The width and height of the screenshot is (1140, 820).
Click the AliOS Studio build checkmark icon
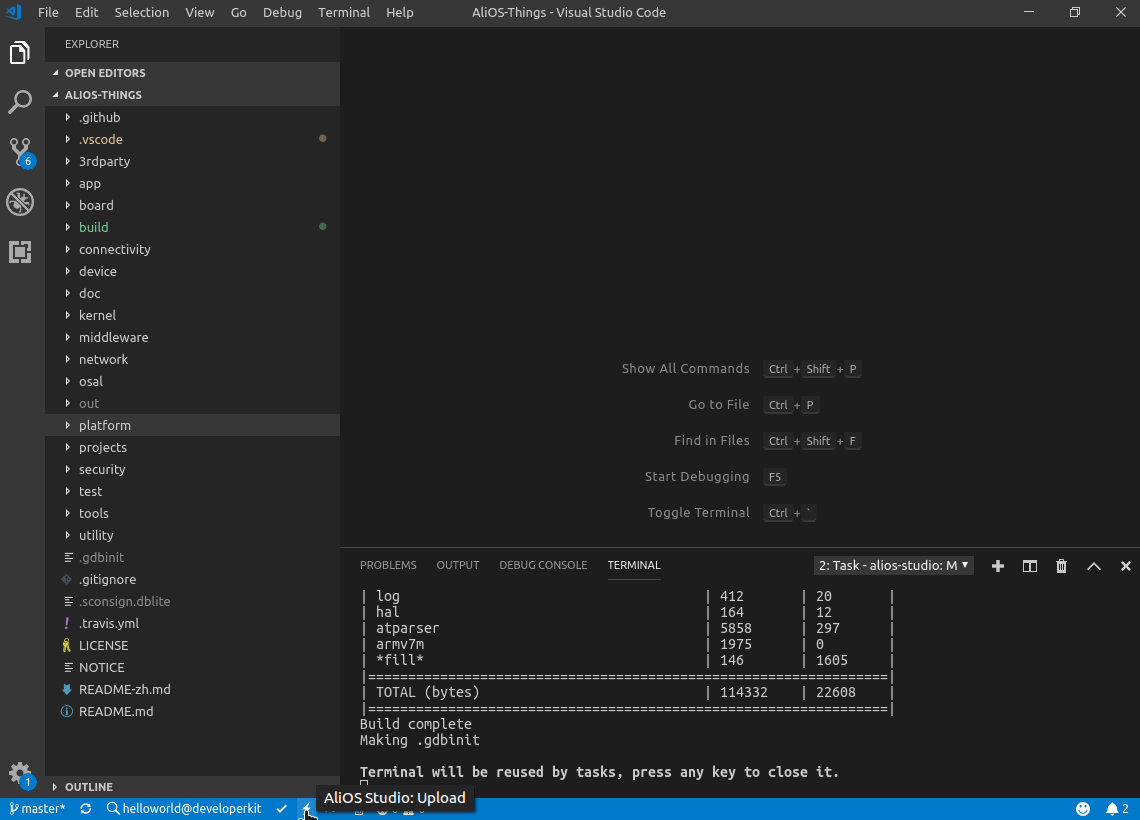pyautogui.click(x=281, y=808)
